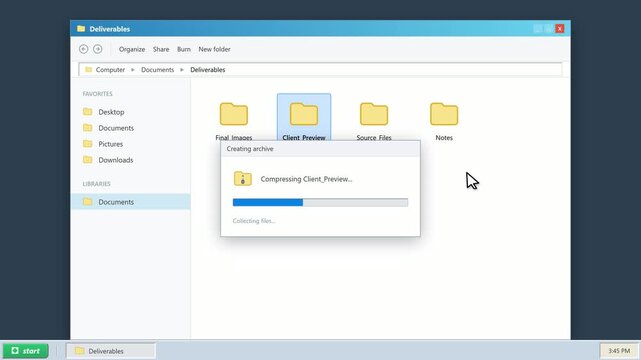The image size is (641, 360).
Task: Click the Deliverables window title icon
Action: (81, 29)
